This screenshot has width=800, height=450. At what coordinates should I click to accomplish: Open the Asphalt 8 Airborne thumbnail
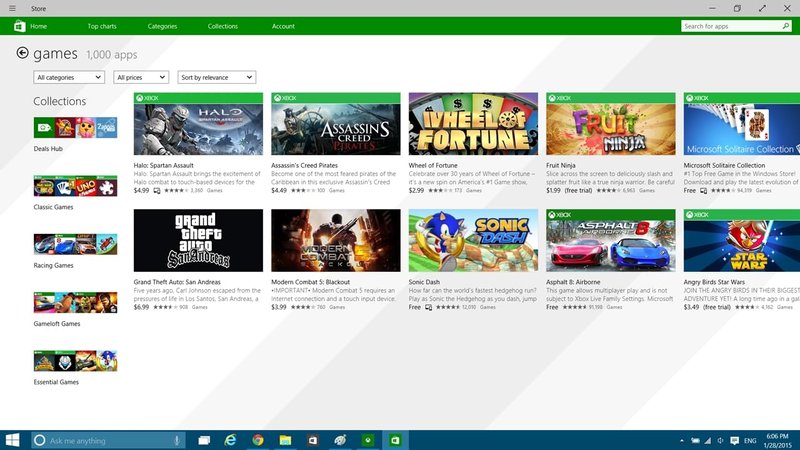pos(611,240)
